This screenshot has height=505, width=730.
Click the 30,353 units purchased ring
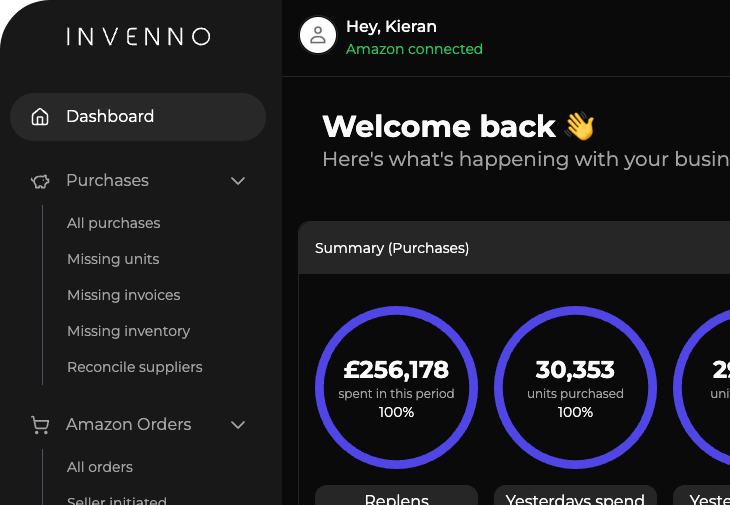(575, 387)
